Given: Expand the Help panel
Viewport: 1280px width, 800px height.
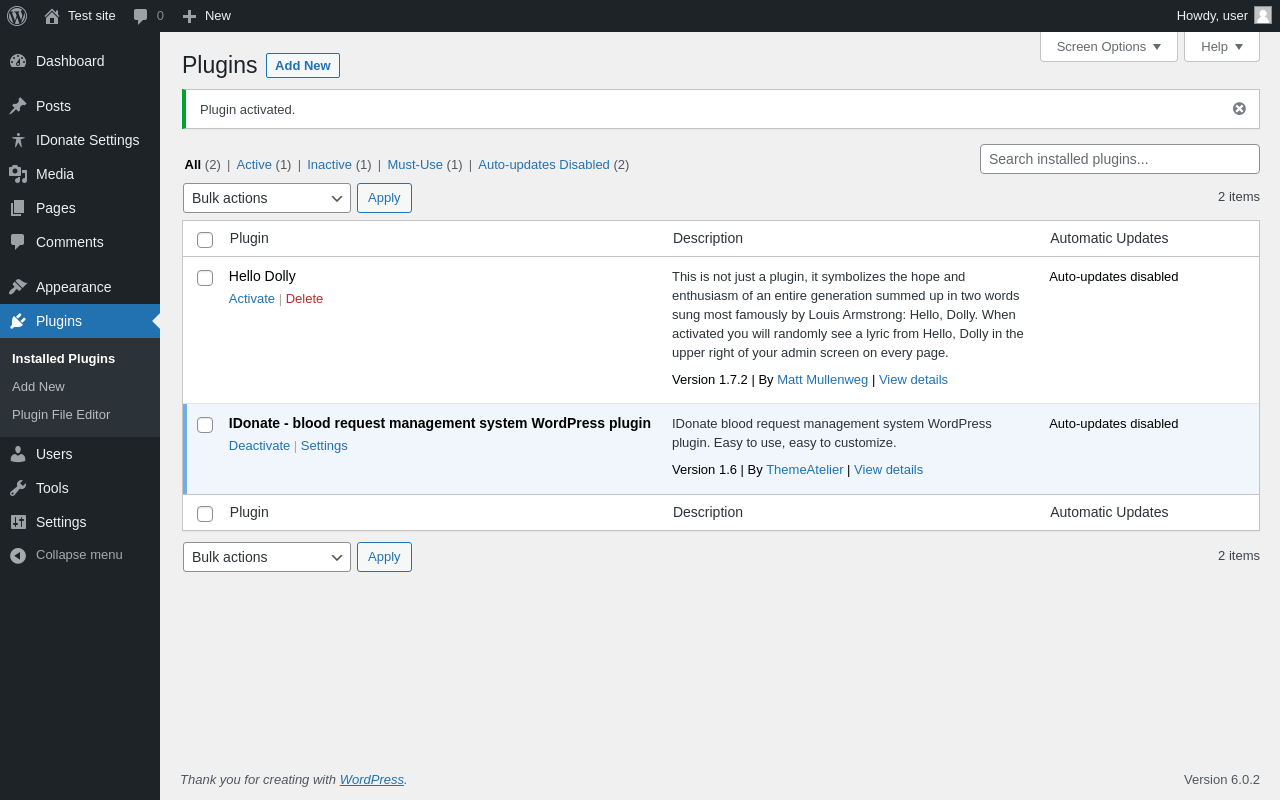Looking at the screenshot, I should pyautogui.click(x=1221, y=46).
